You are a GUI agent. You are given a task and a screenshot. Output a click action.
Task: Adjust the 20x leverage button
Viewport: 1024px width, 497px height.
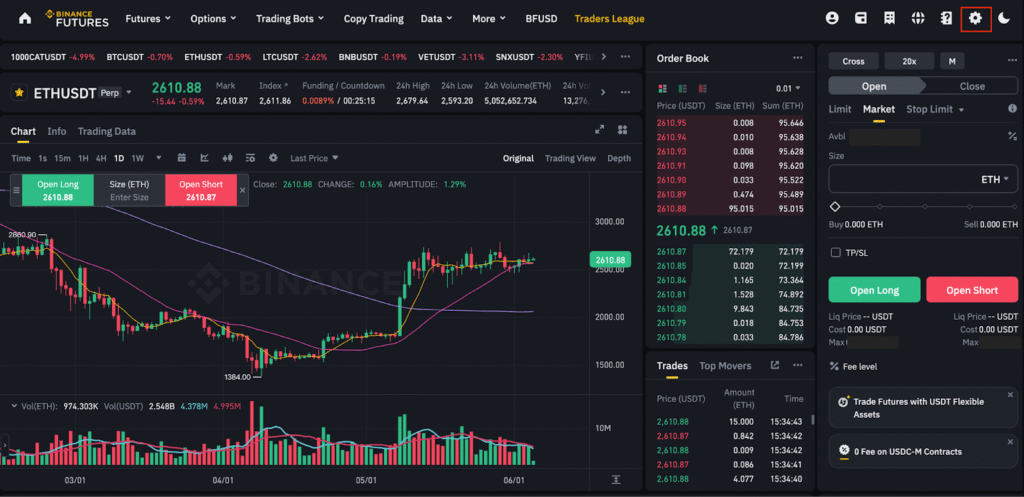[909, 61]
